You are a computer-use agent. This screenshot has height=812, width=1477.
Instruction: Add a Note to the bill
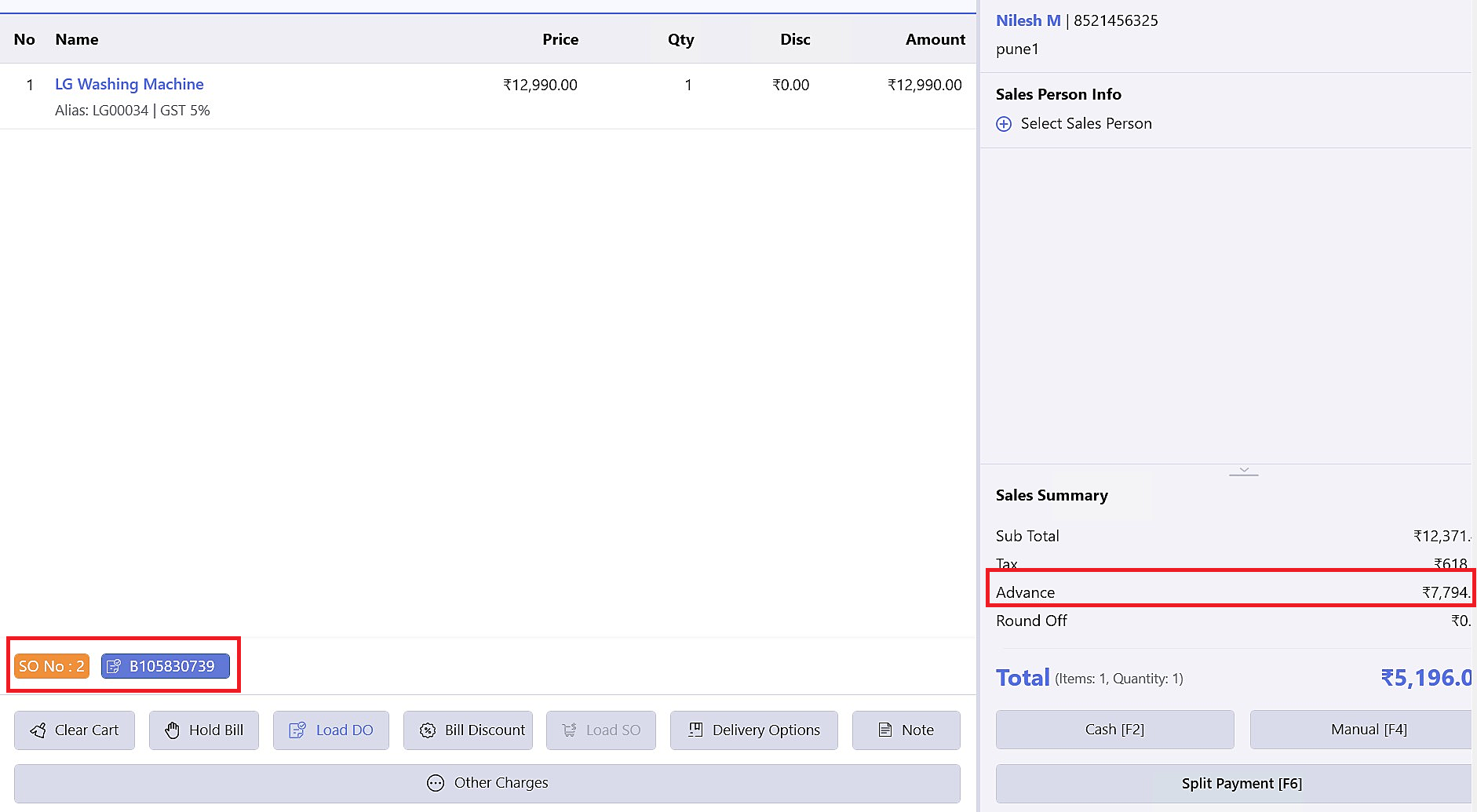[x=906, y=730]
